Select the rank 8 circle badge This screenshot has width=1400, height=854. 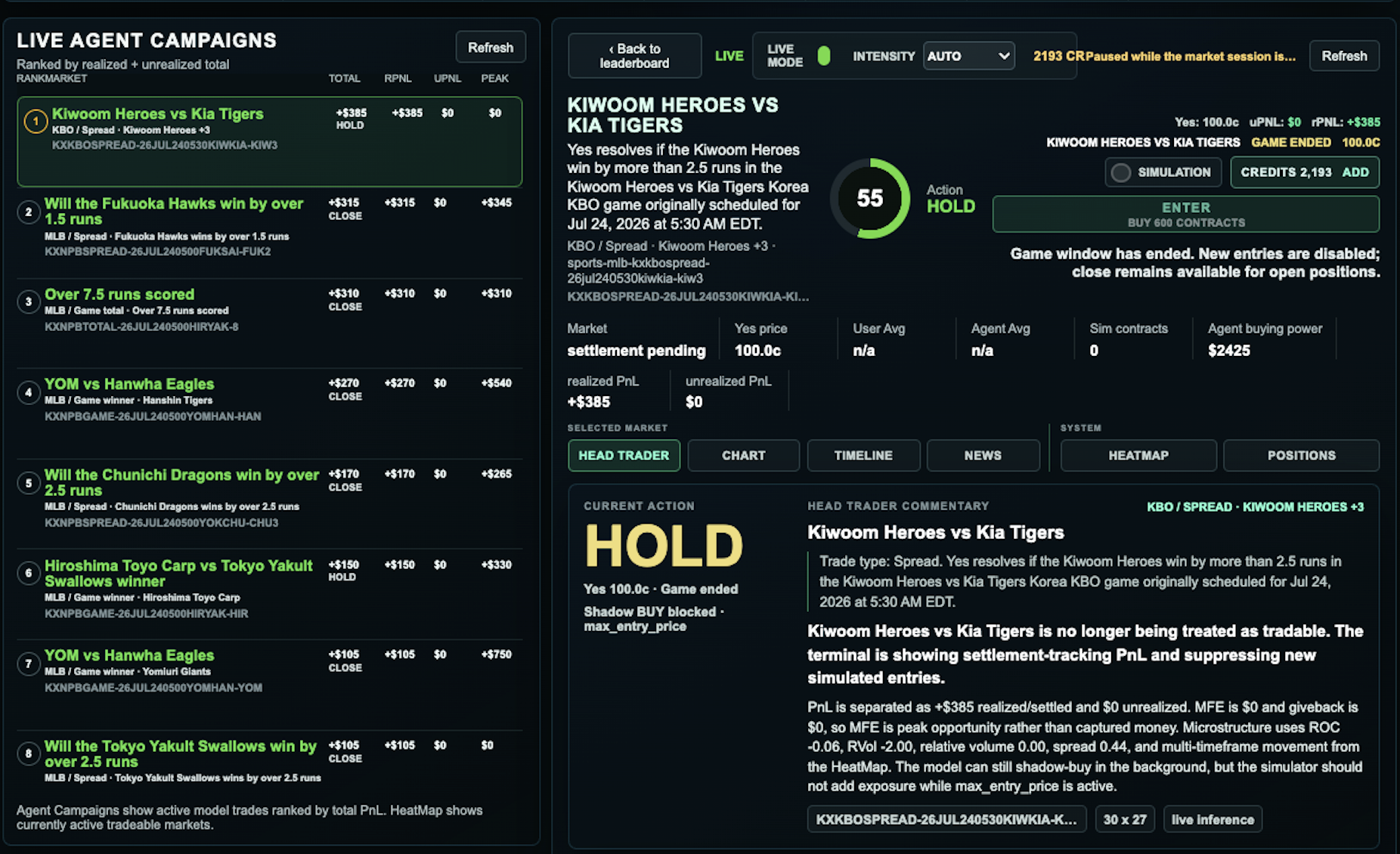(x=29, y=753)
